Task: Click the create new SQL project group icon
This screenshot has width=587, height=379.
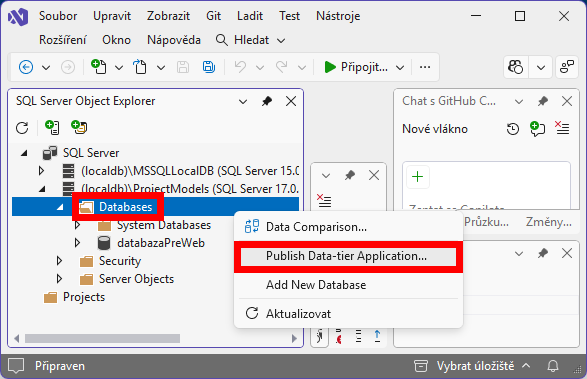Action: pyautogui.click(x=79, y=127)
